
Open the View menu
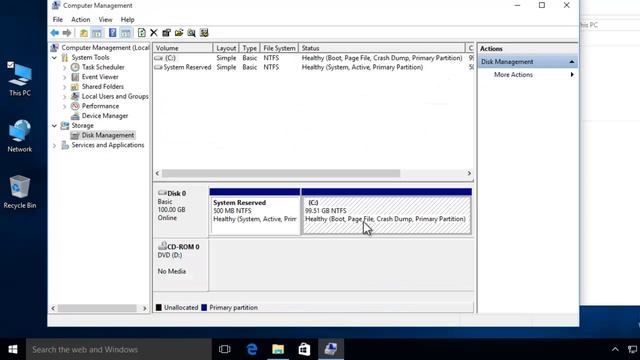tap(105, 20)
